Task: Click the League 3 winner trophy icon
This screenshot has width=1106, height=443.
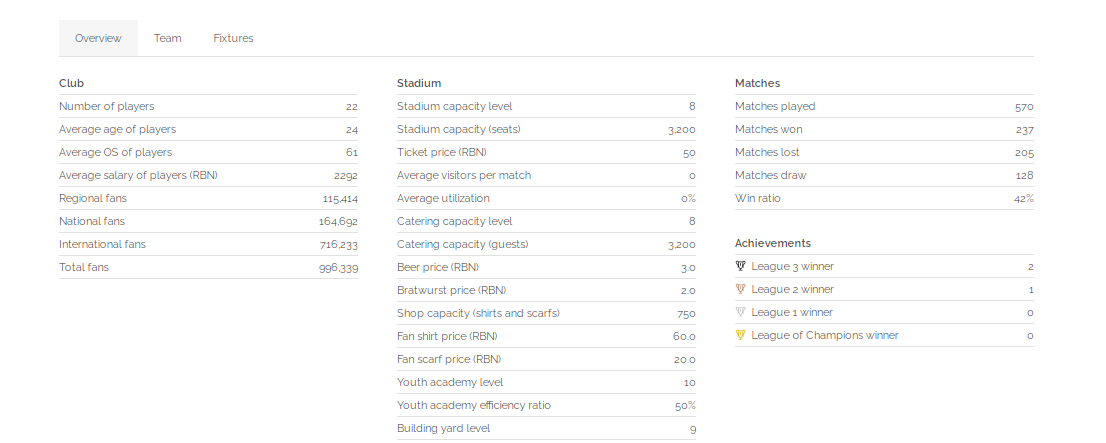Action: click(740, 266)
